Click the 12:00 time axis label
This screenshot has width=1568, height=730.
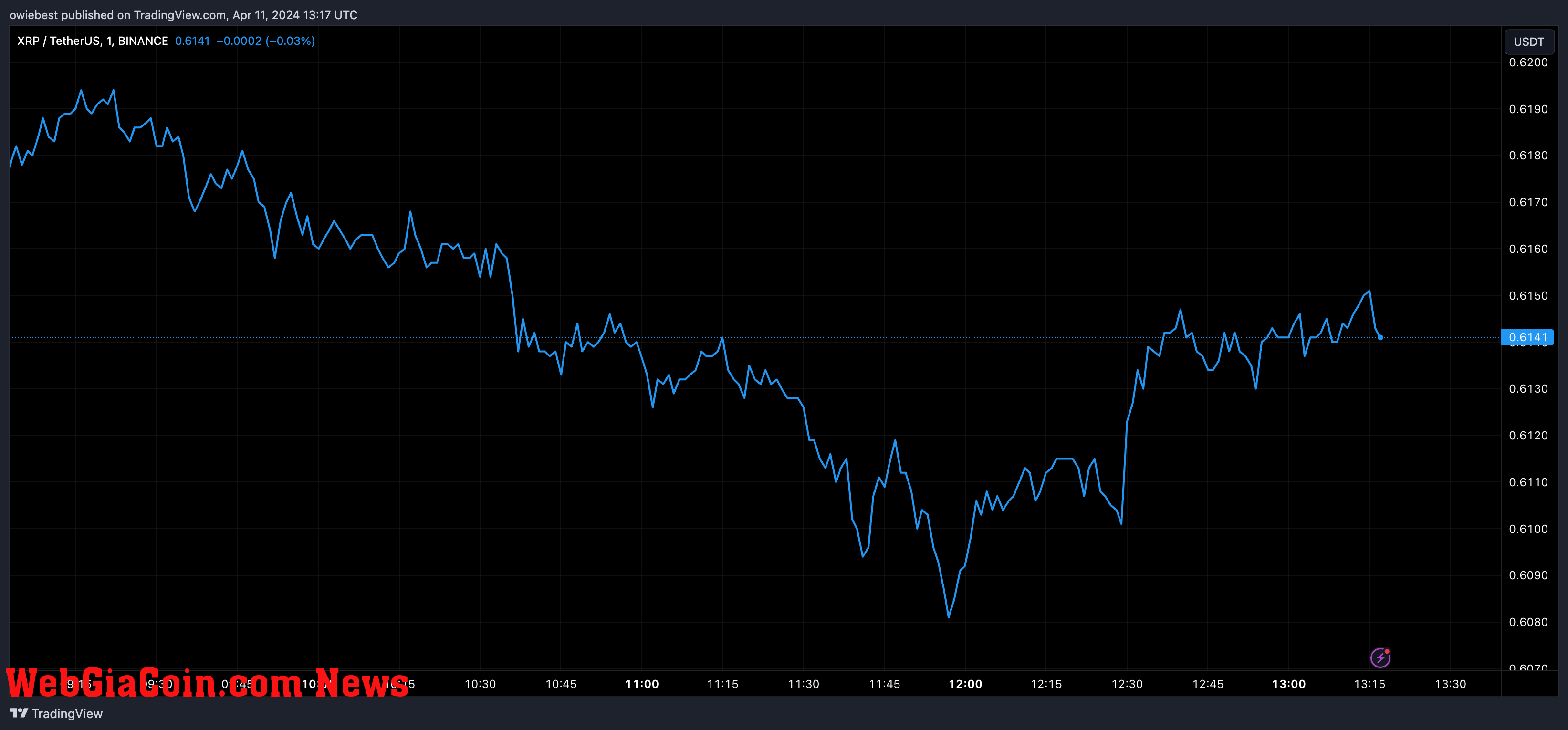pos(965,684)
